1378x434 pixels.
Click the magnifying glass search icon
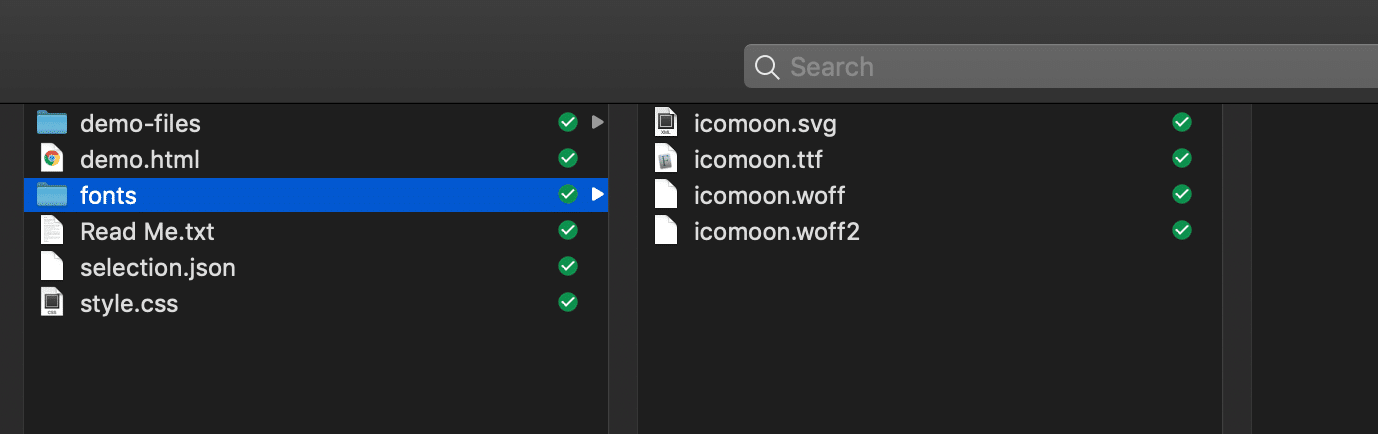767,67
